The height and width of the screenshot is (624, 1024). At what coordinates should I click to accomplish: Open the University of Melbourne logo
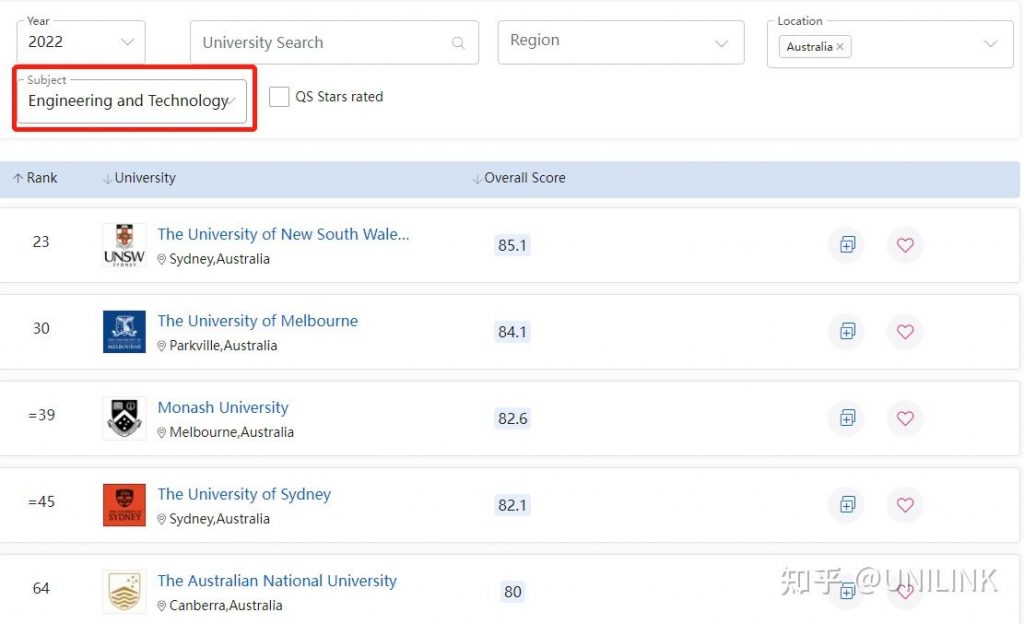click(124, 332)
